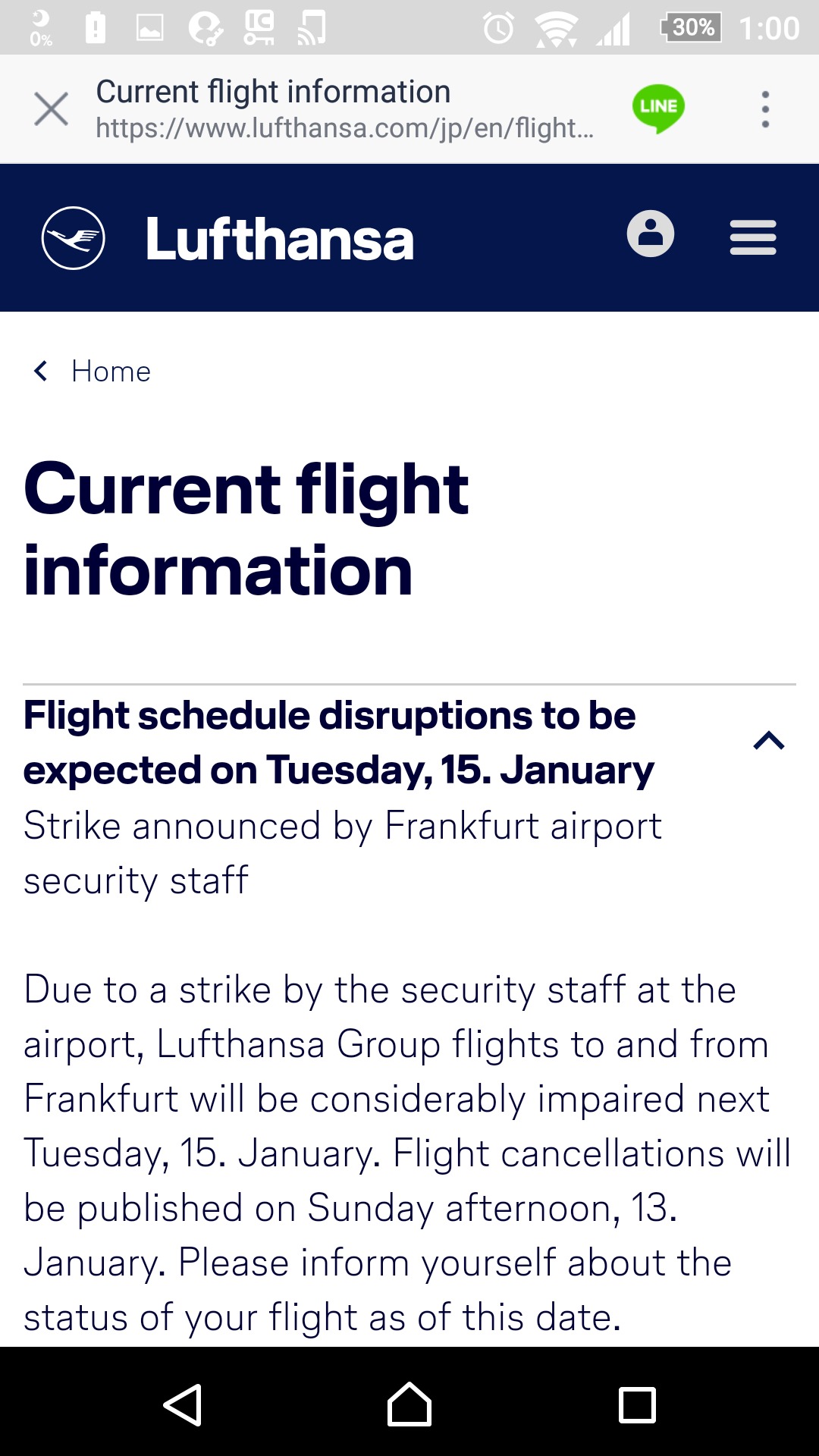Screen dimensions: 819x1456
Task: Open the Lufthansa hamburger menu
Action: (752, 237)
